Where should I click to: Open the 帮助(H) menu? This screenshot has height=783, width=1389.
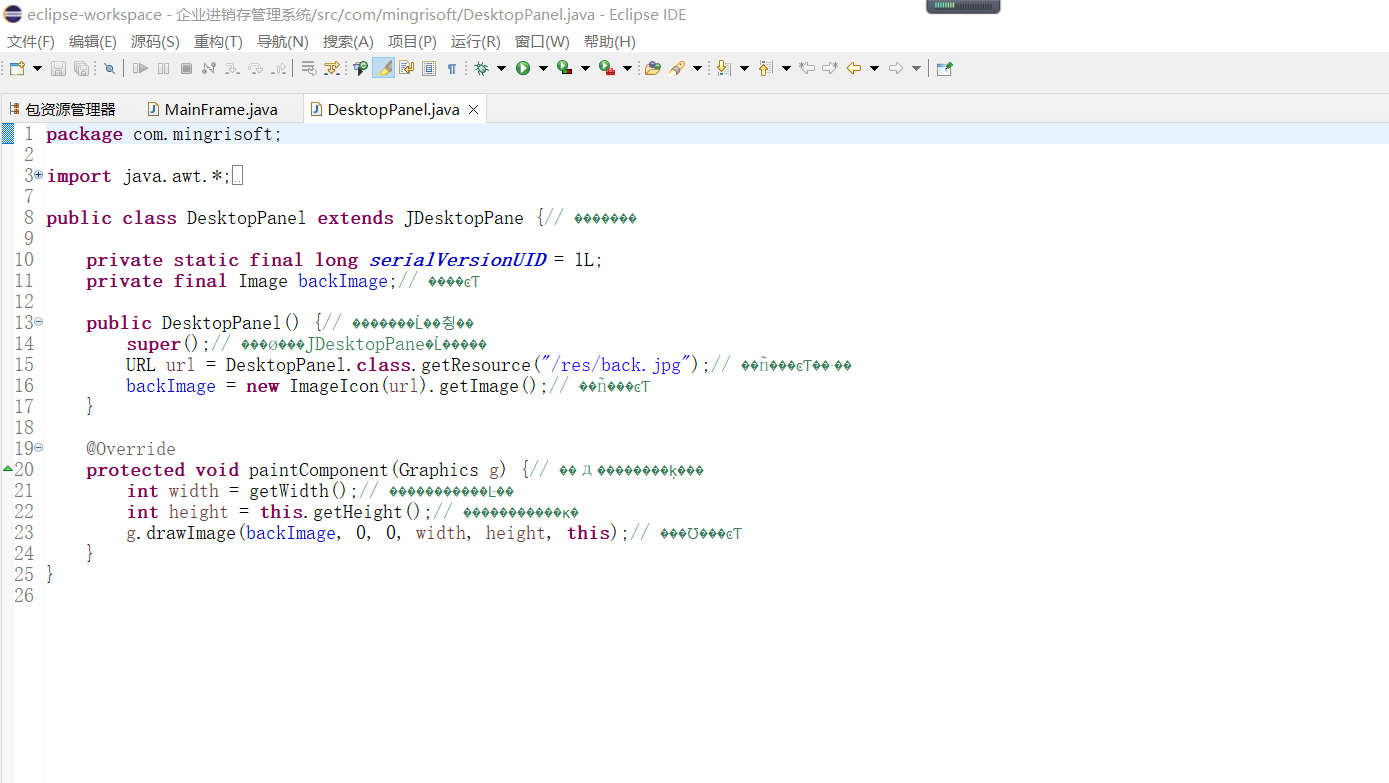coord(610,42)
